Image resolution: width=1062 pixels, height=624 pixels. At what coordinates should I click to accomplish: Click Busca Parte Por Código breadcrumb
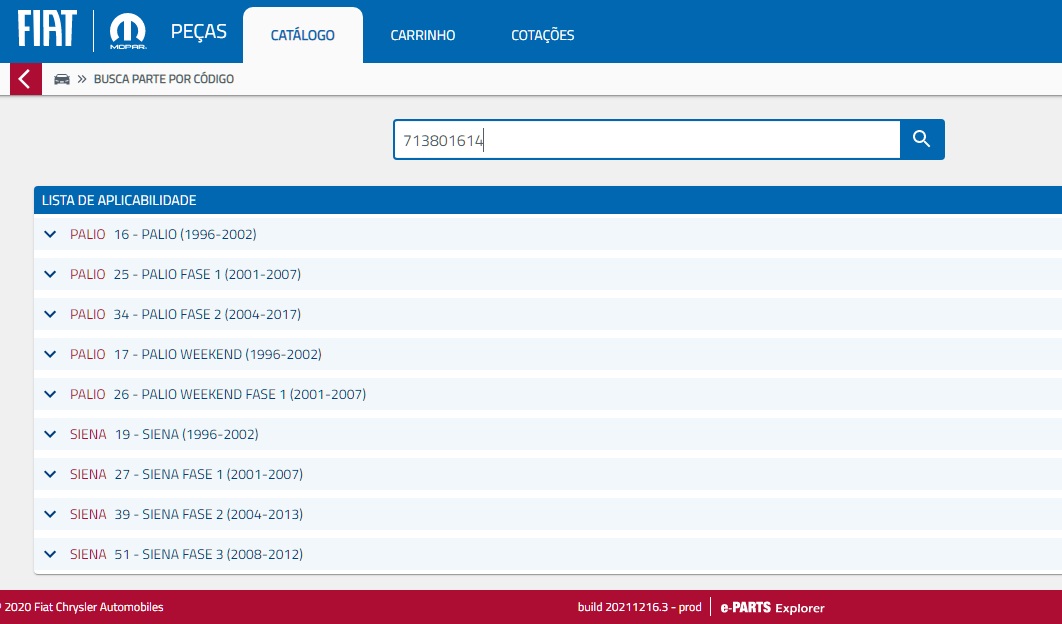(163, 79)
